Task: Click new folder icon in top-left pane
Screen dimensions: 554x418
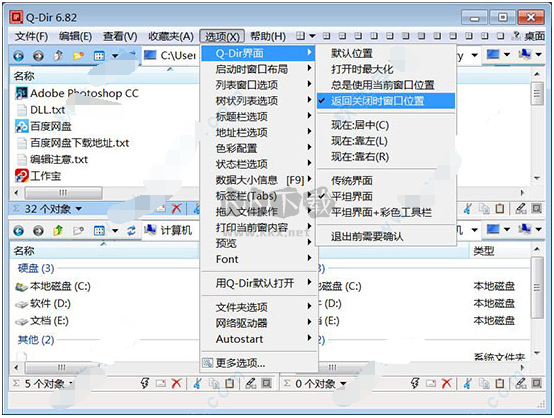Action: pos(78,55)
